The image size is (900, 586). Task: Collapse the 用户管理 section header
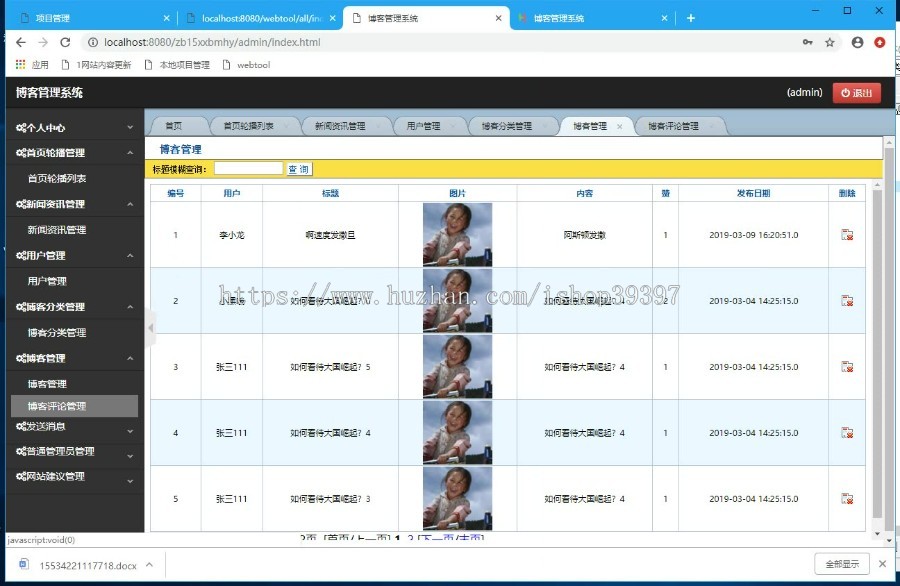pyautogui.click(x=75, y=255)
